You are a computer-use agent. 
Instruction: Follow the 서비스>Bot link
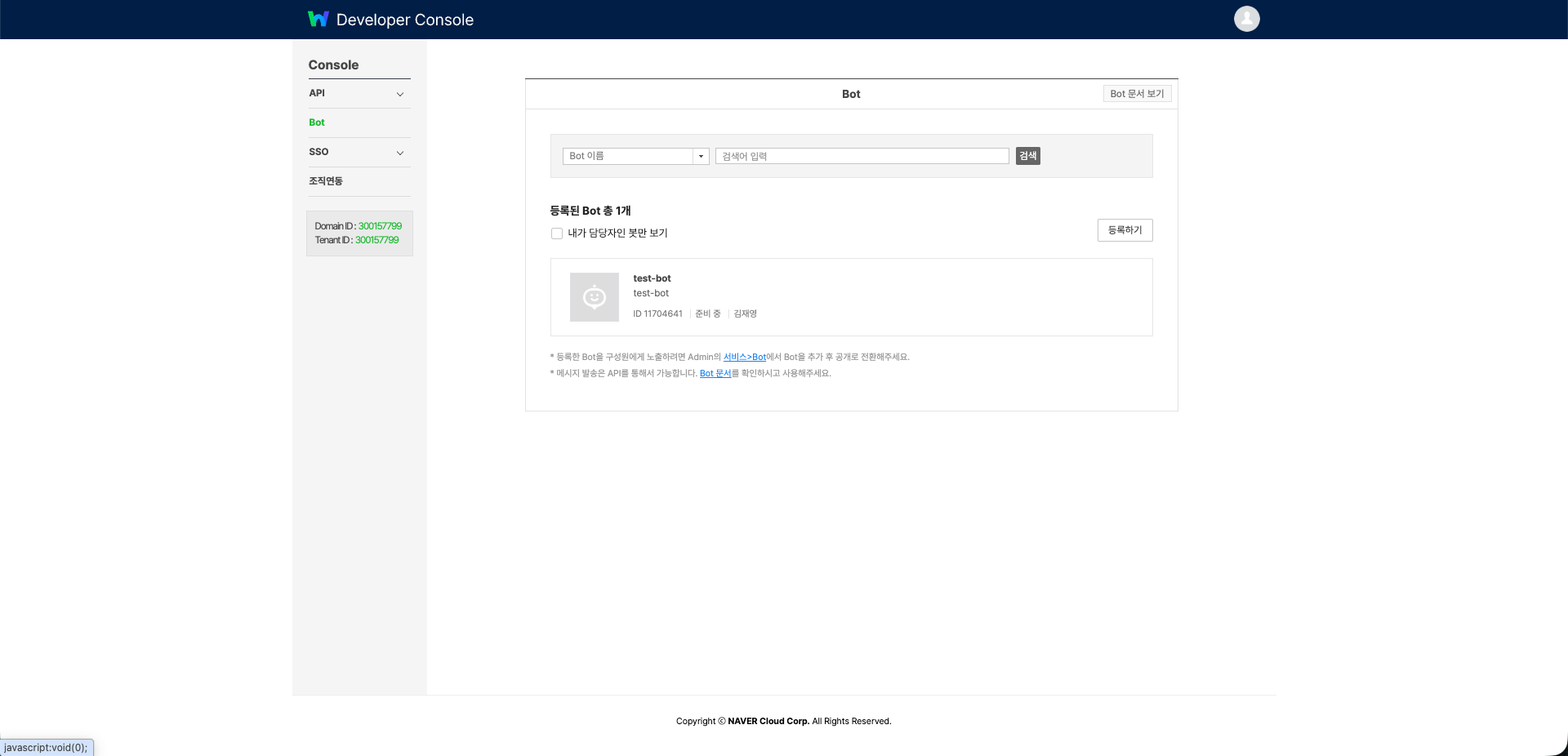tap(744, 357)
